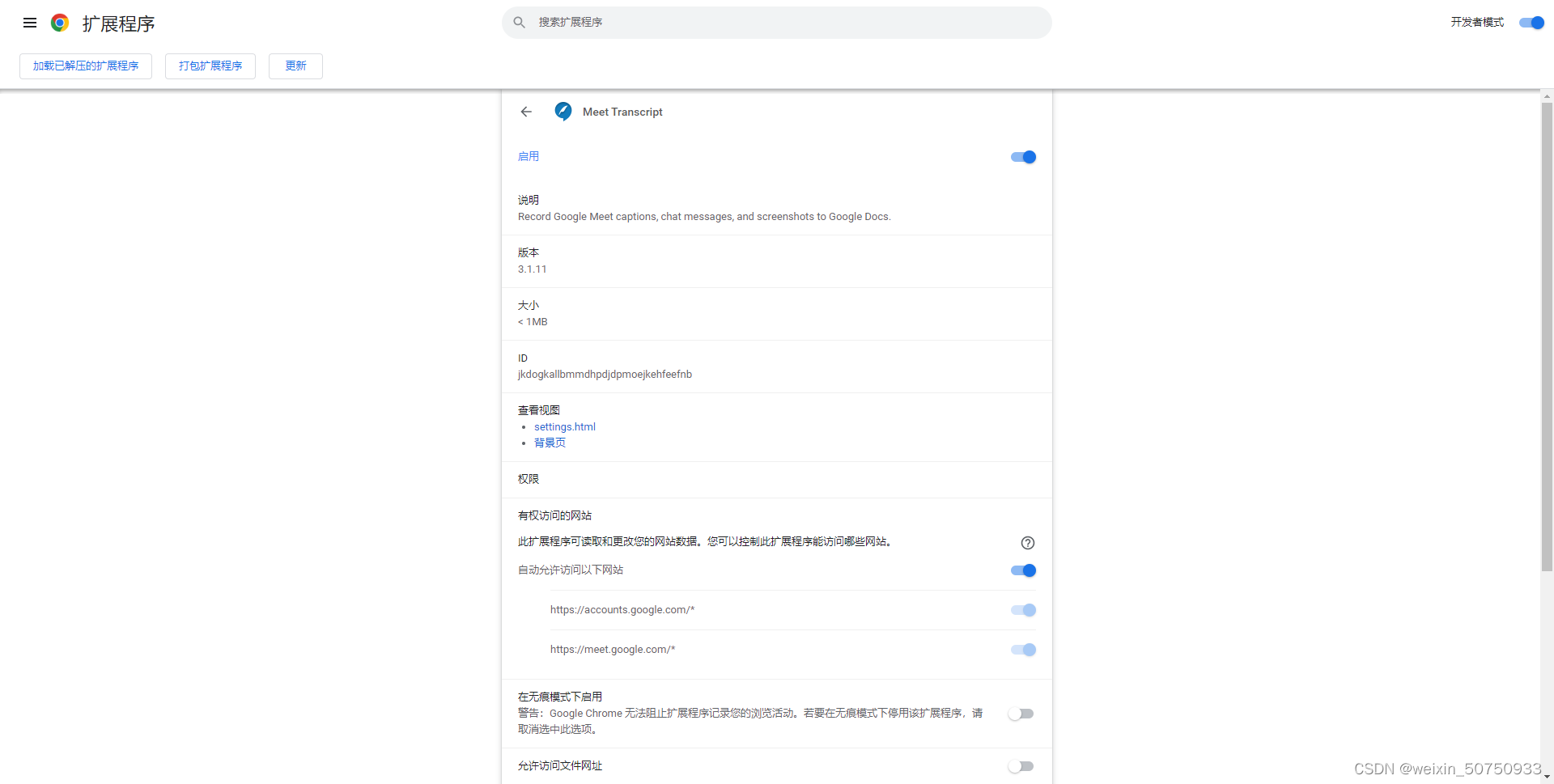
Task: Click the 自动允许访问以下网站 label
Action: coord(571,570)
